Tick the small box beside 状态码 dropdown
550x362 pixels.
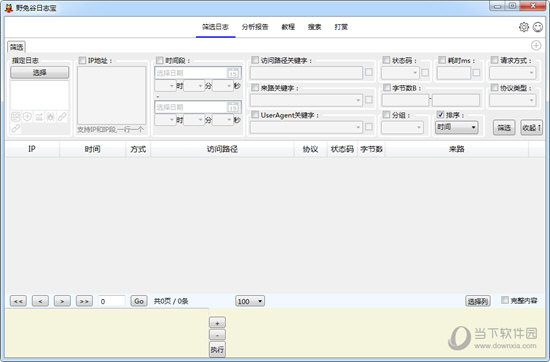click(425, 73)
